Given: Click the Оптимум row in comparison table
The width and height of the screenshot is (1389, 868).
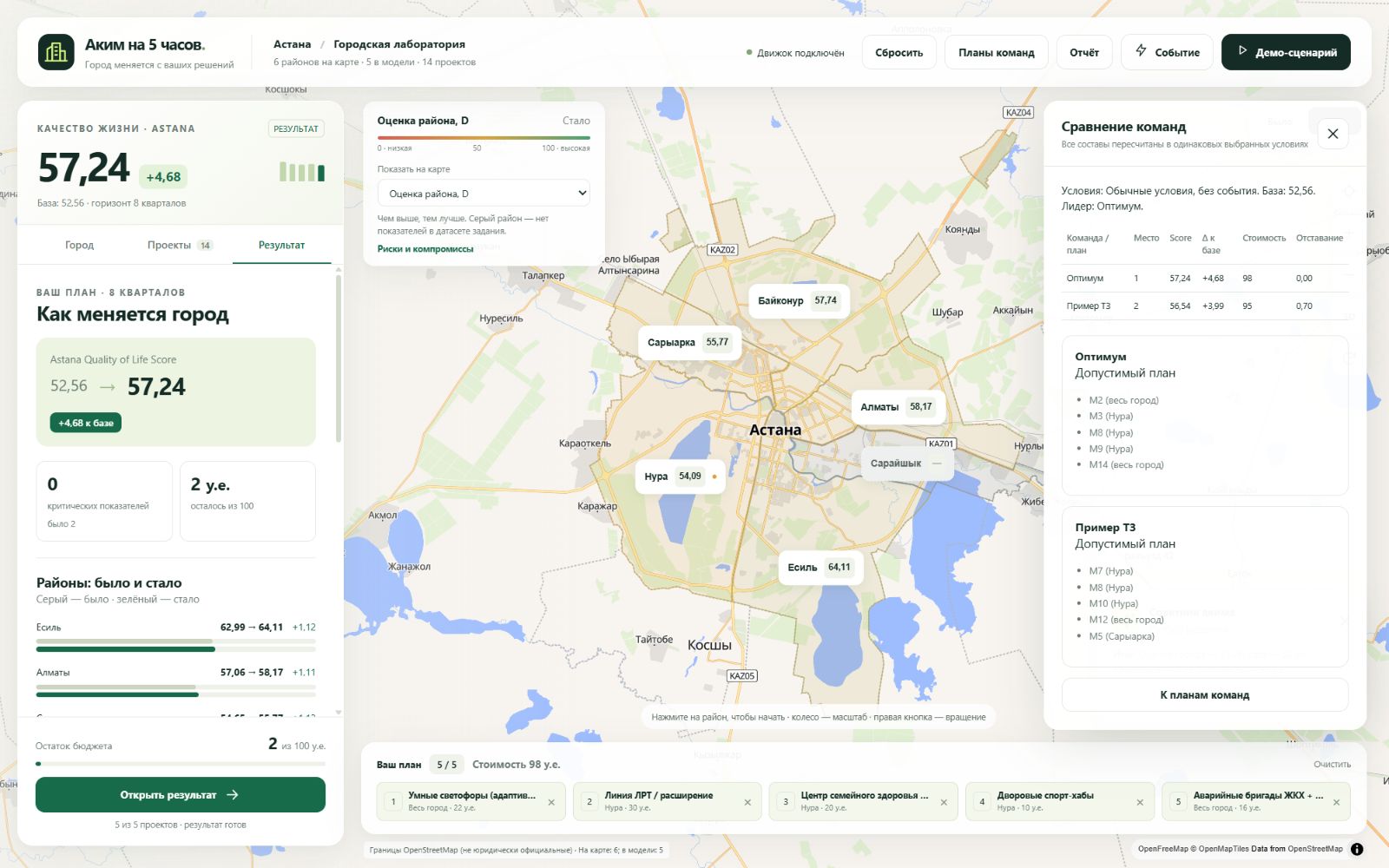Looking at the screenshot, I should pyautogui.click(x=1205, y=278).
